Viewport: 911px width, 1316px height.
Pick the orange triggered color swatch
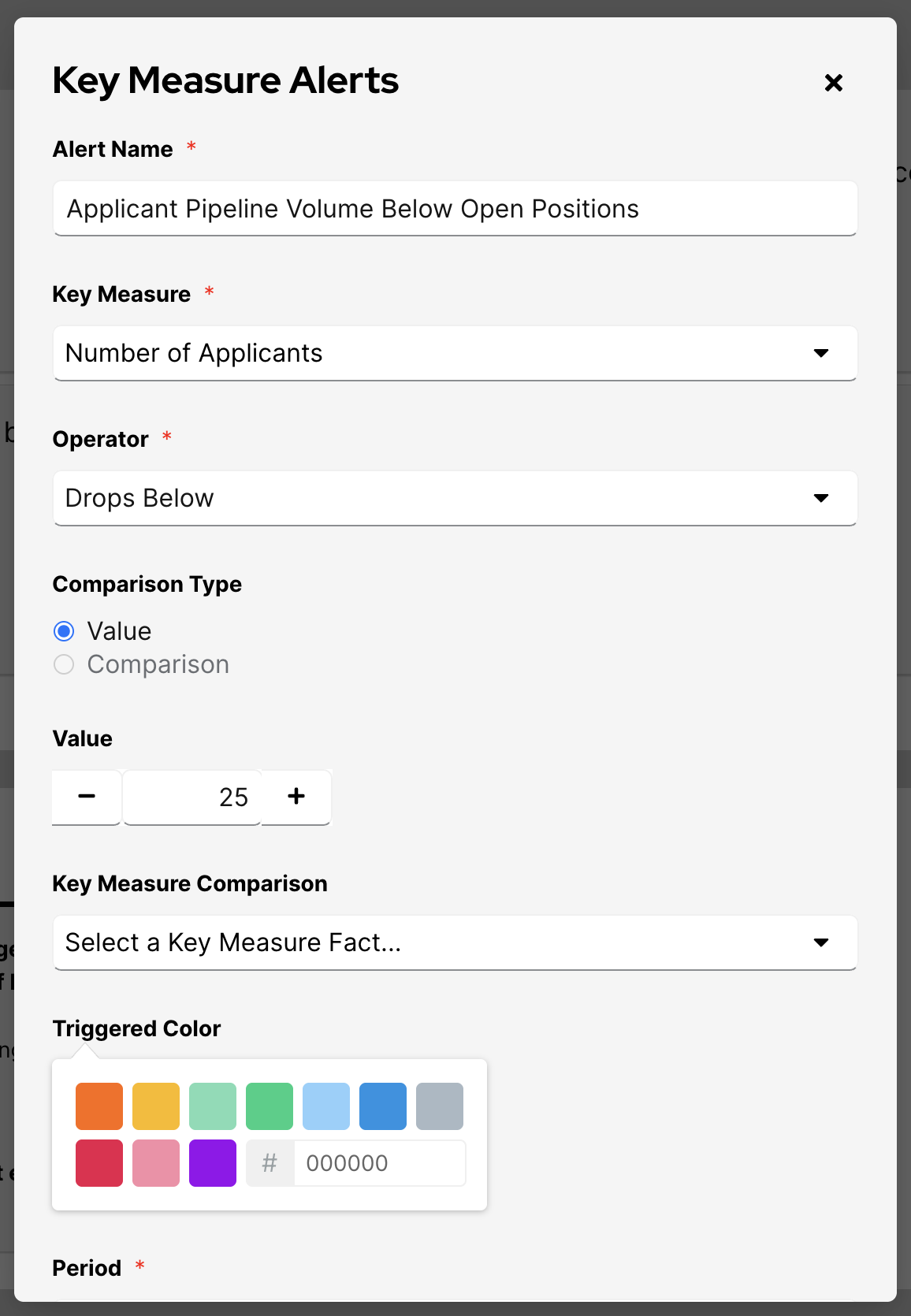[x=99, y=1106]
